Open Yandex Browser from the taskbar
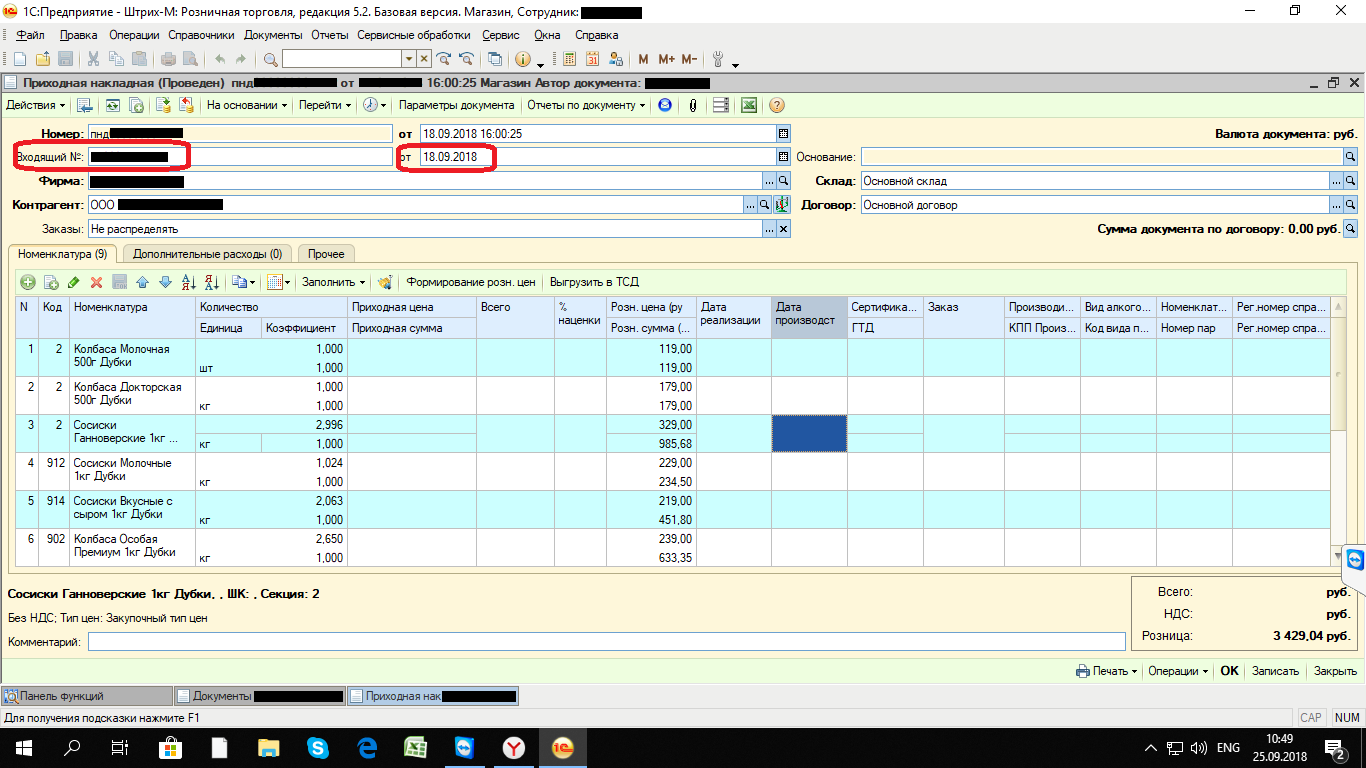This screenshot has height=768, width=1366. tap(514, 747)
